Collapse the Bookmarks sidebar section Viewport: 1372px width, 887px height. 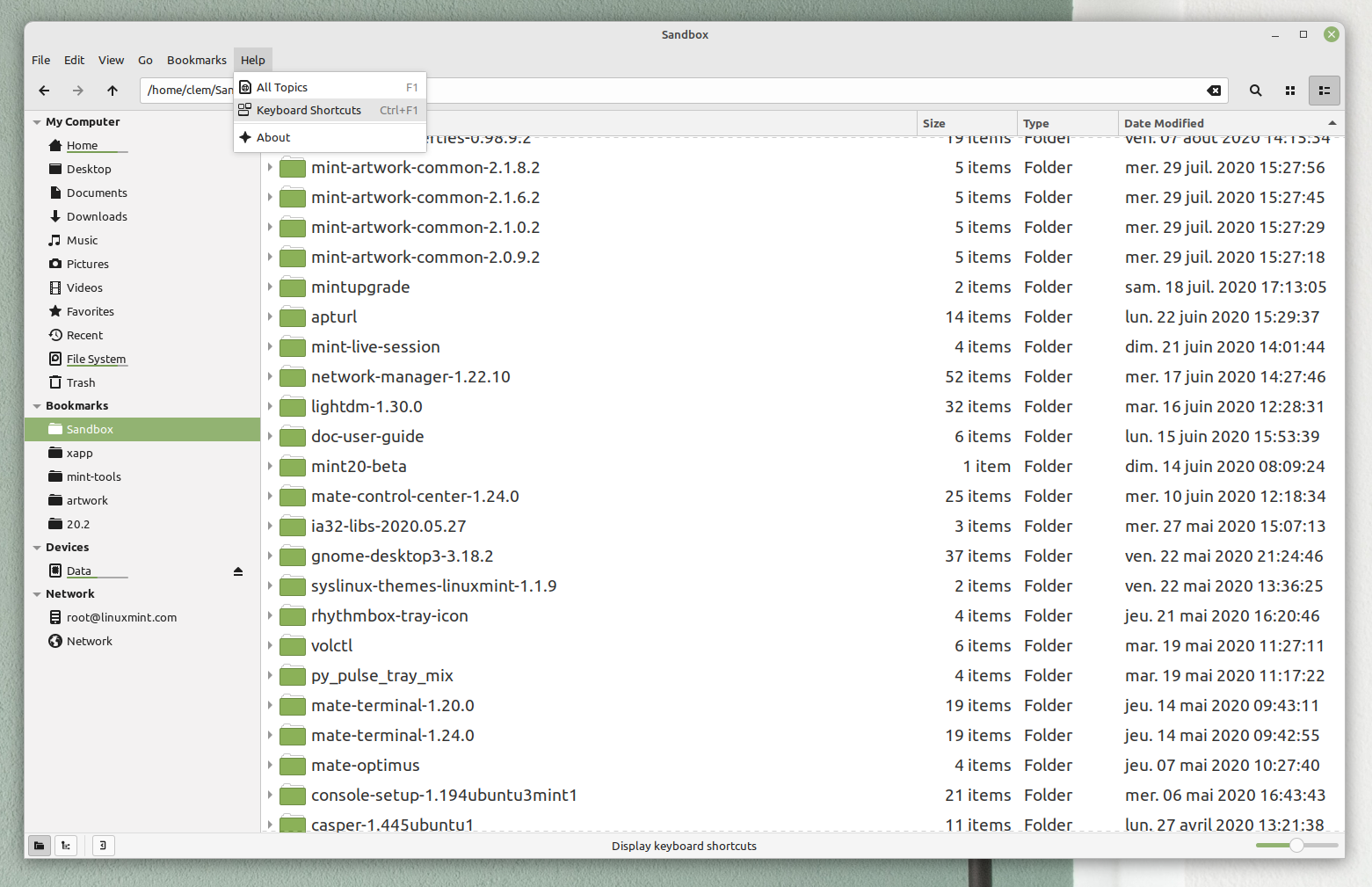[37, 406]
